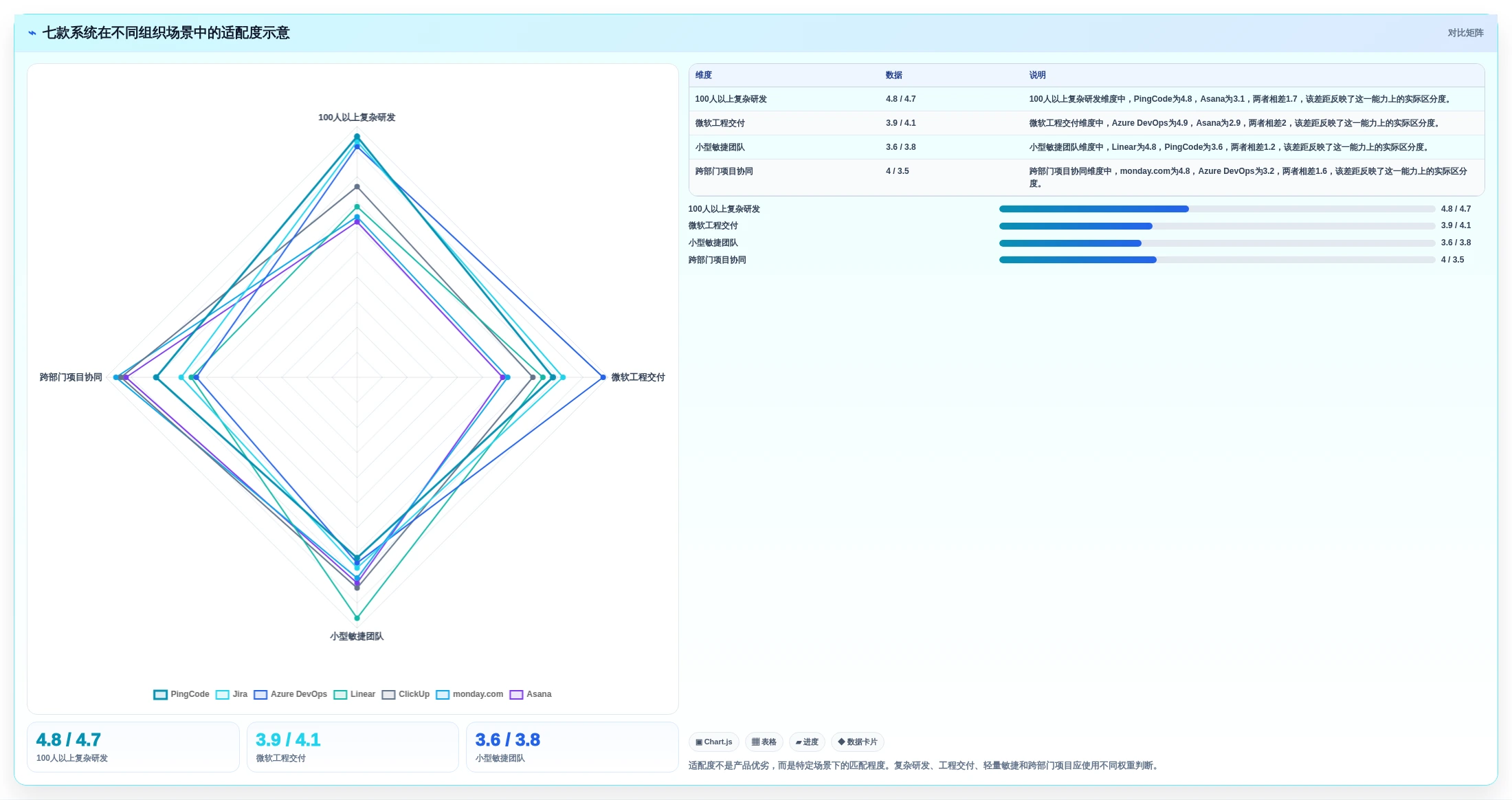Click description text about Azure DevOps为4.9
The width and height of the screenshot is (1512, 800).
[x=1235, y=123]
